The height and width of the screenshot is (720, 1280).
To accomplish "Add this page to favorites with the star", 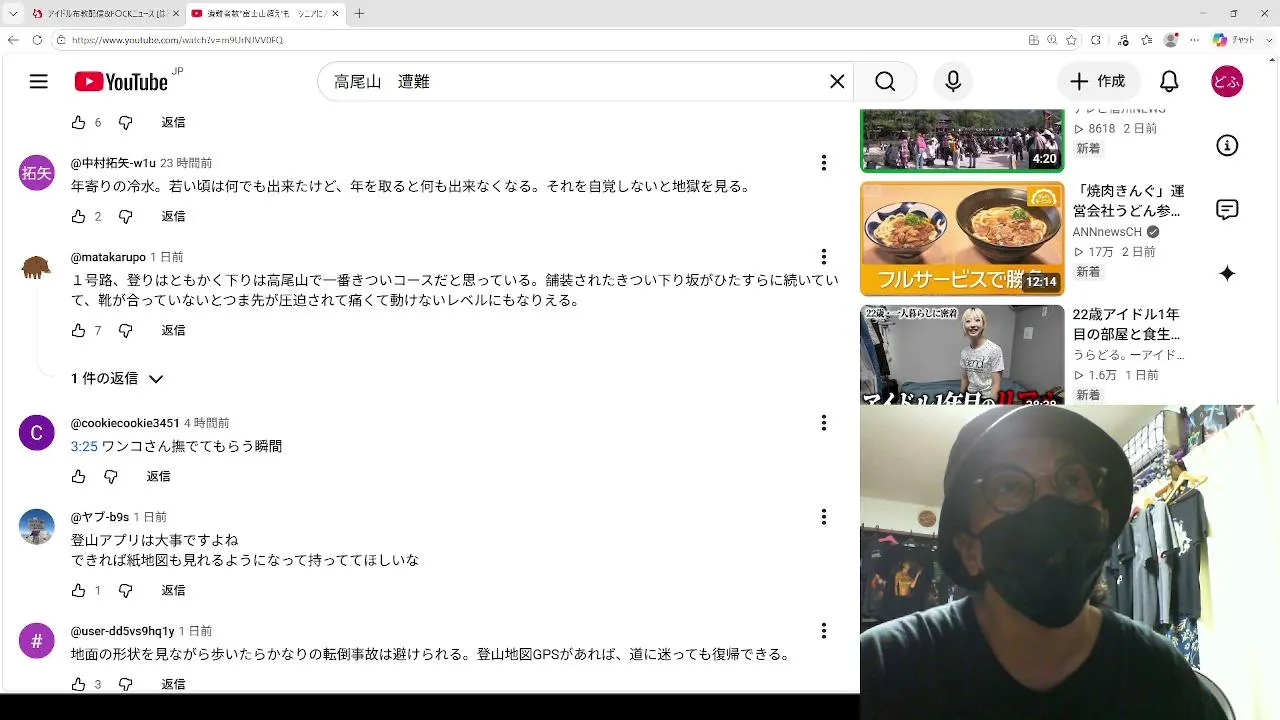I will click(1071, 40).
